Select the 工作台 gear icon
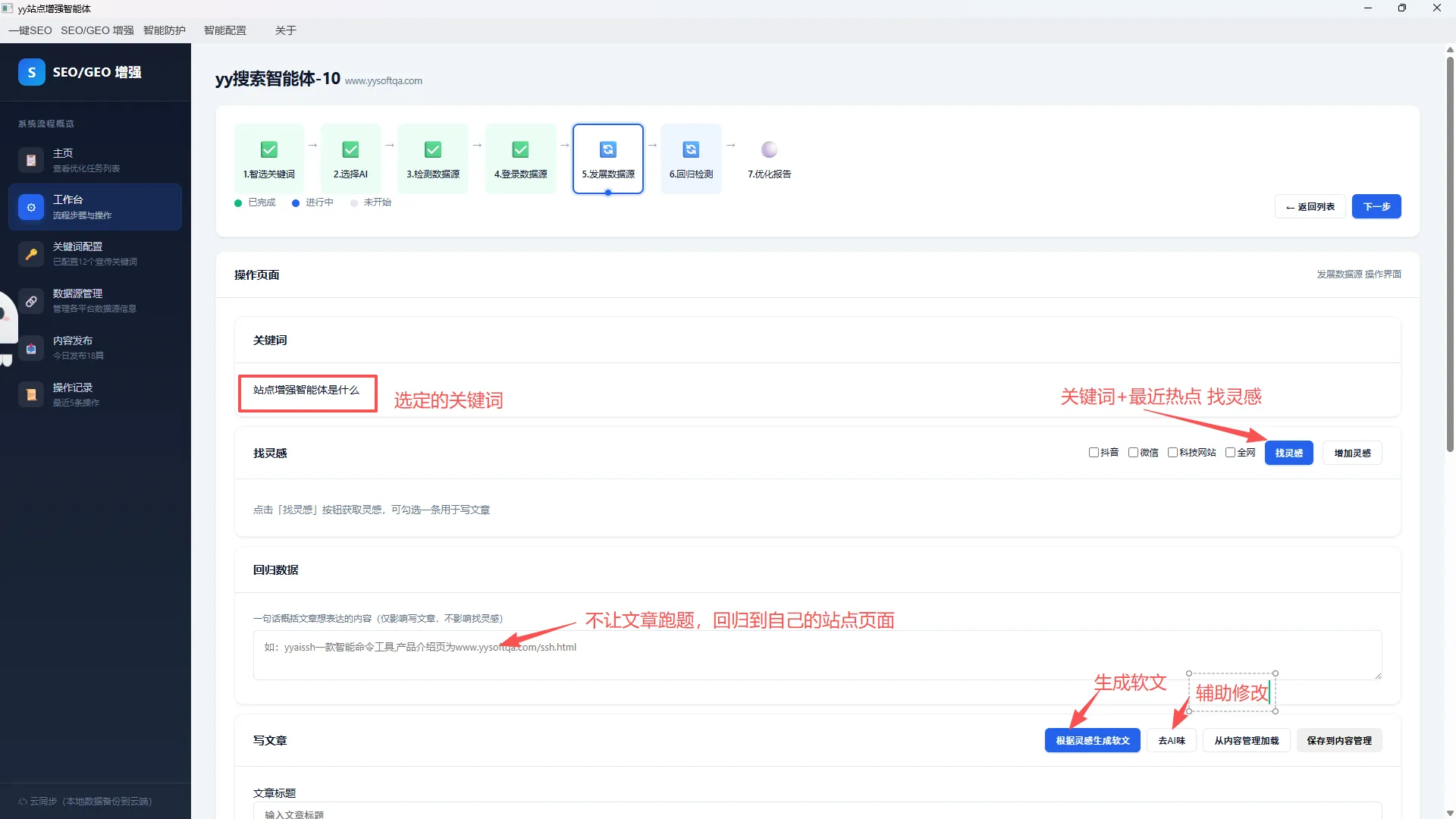1456x819 pixels. click(x=31, y=207)
